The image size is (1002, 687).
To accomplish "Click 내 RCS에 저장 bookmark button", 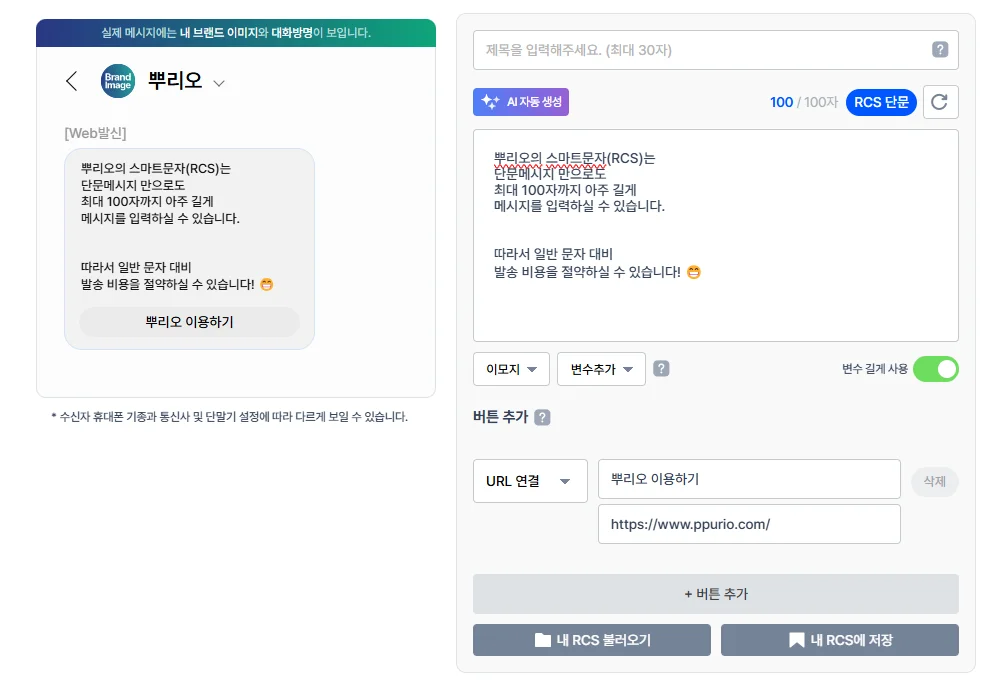I will click(x=839, y=640).
